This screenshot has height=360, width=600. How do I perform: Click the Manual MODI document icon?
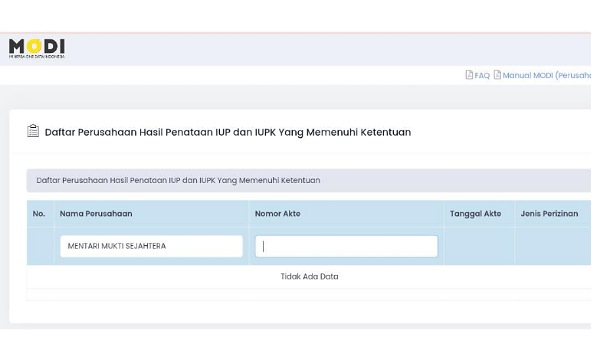click(x=497, y=75)
